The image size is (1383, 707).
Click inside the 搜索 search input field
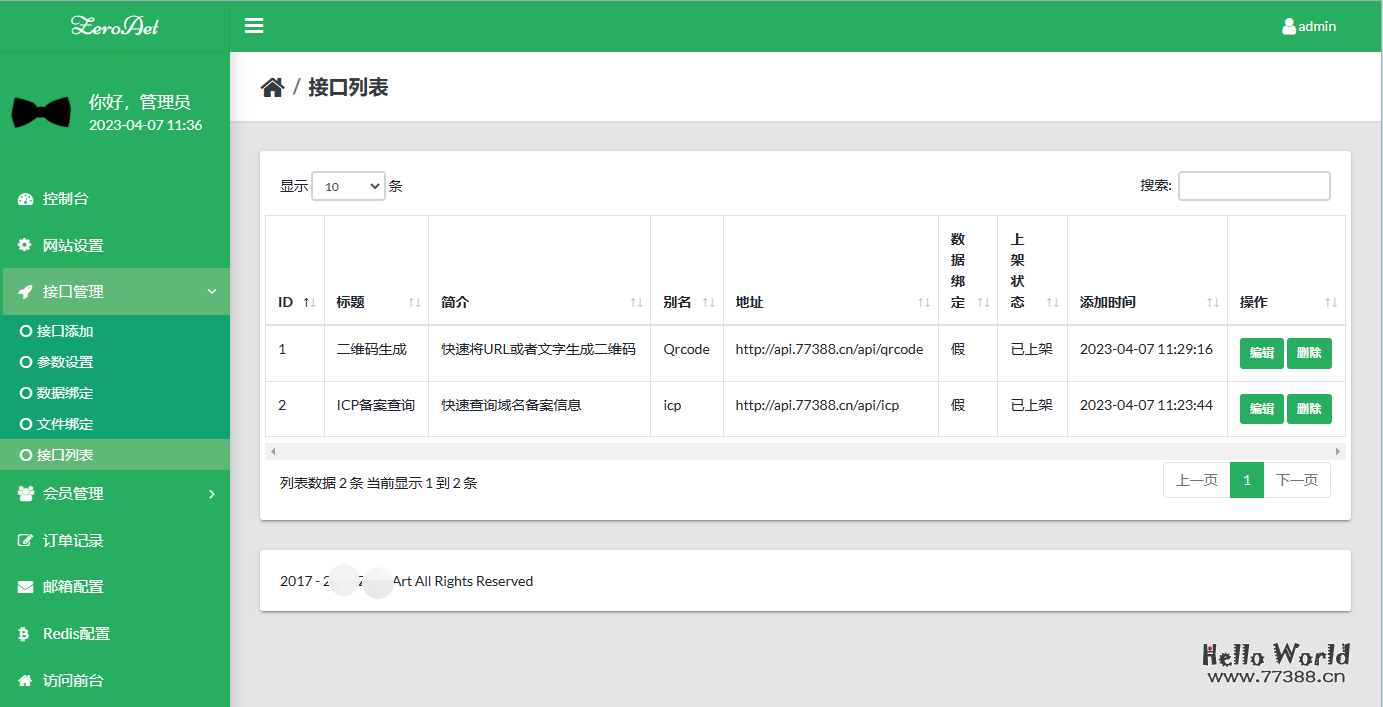tap(1253, 185)
